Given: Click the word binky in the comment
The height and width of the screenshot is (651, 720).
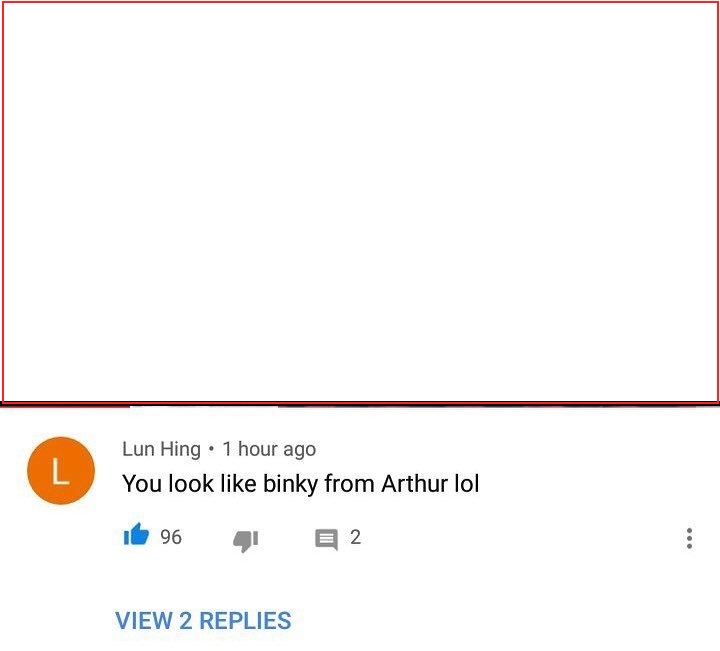Looking at the screenshot, I should [291, 484].
